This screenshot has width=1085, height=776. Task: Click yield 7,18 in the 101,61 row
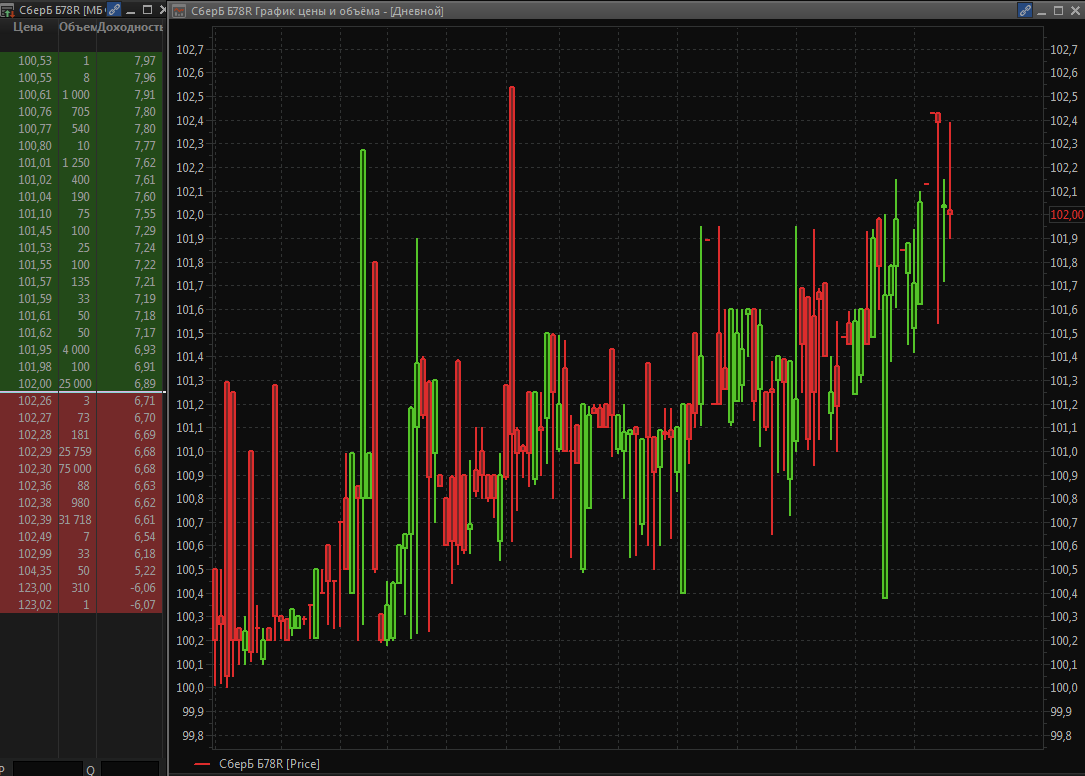[145, 316]
